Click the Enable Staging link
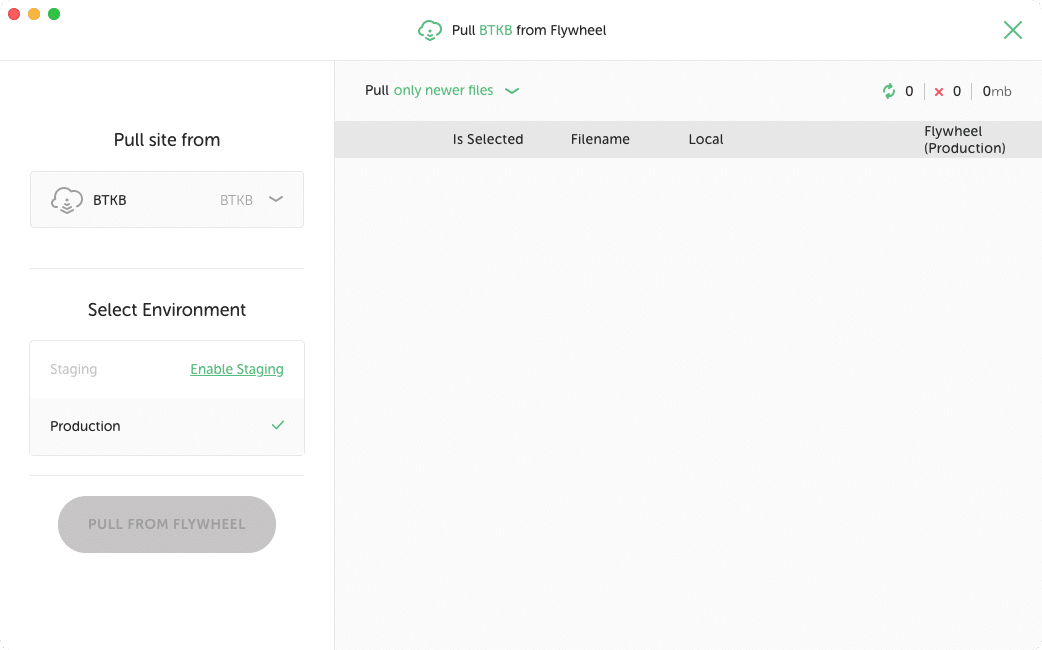 click(237, 369)
